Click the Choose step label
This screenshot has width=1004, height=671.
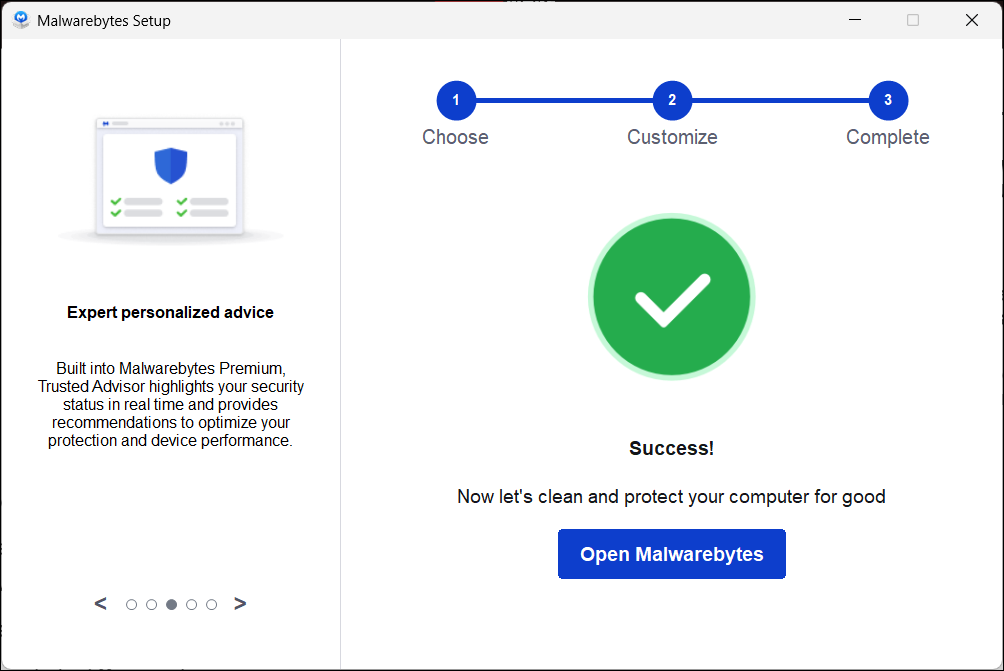[455, 137]
